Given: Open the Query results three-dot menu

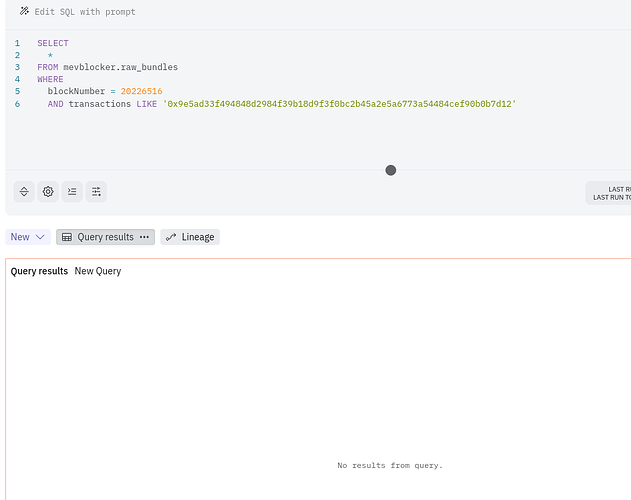Looking at the screenshot, I should 145,237.
